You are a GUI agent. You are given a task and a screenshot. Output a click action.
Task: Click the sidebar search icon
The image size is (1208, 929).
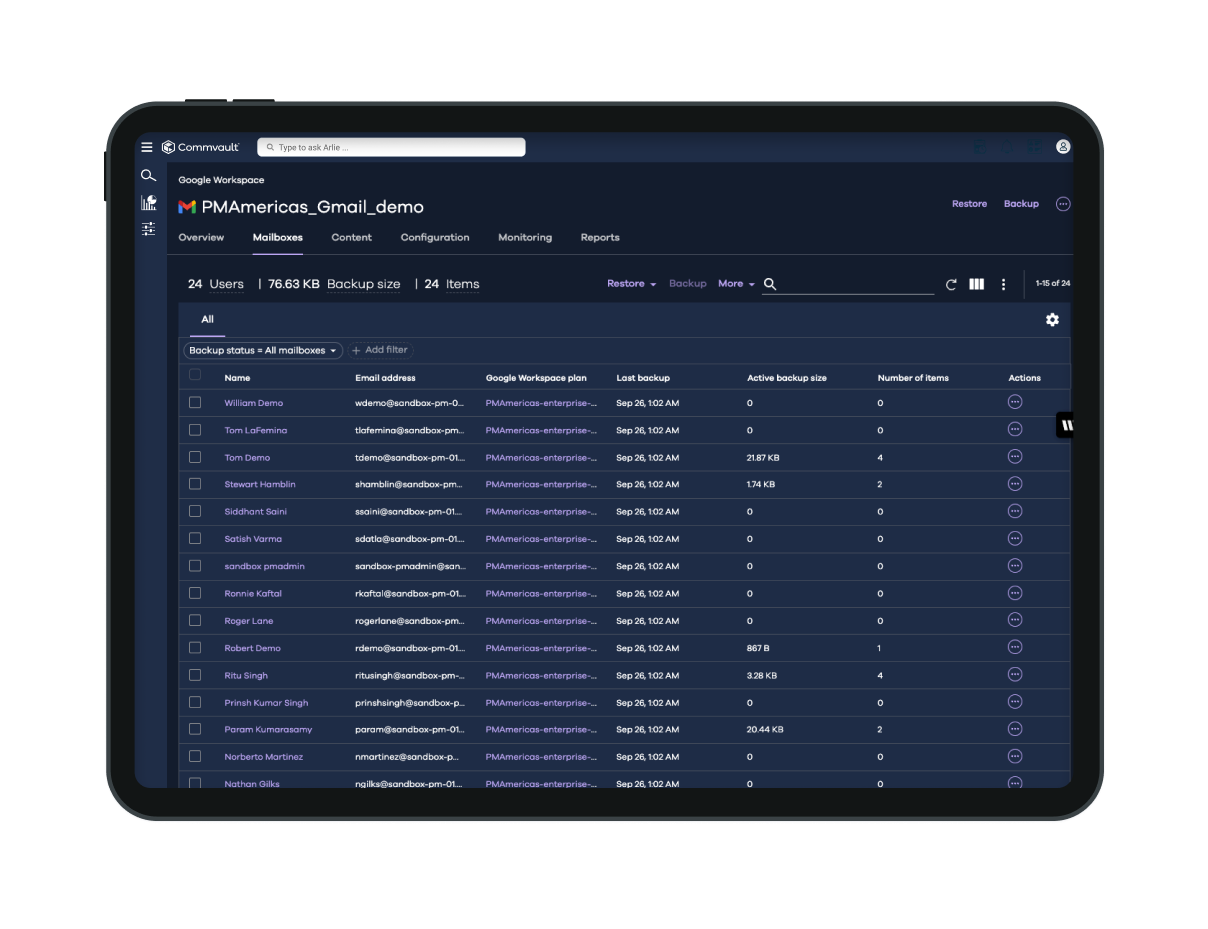tap(148, 176)
